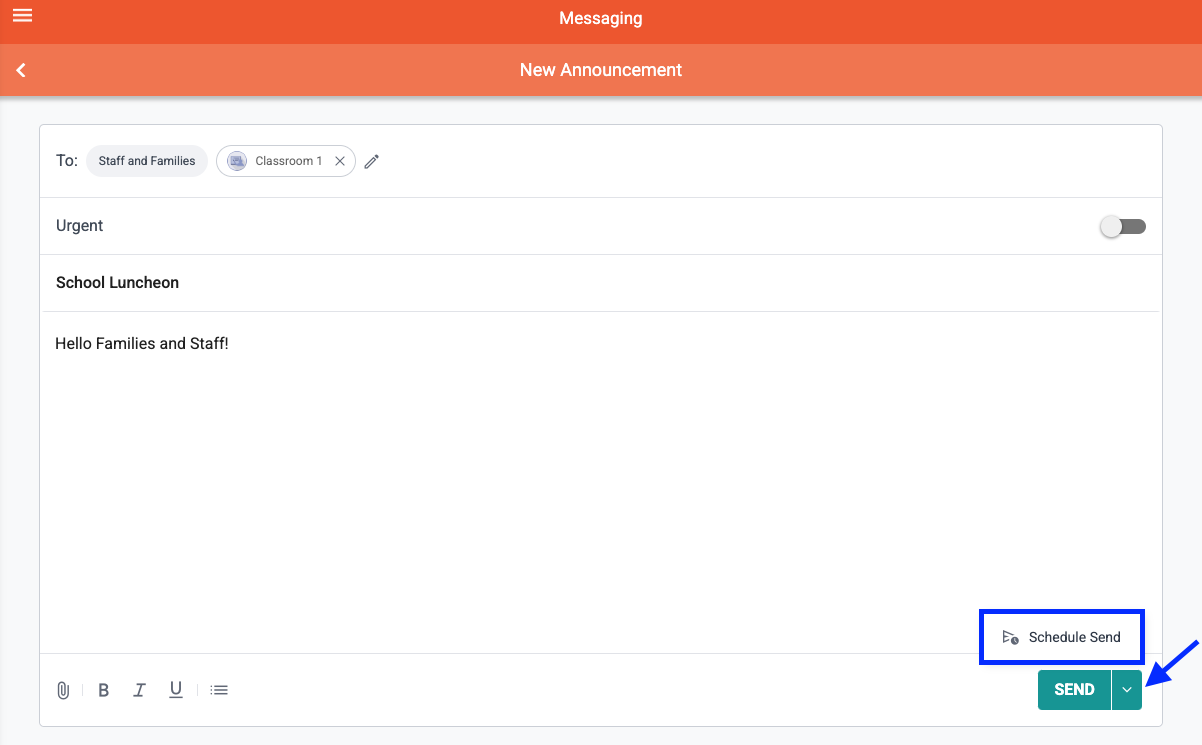
Task: Select the Staff and Families chip
Action: [x=147, y=161]
